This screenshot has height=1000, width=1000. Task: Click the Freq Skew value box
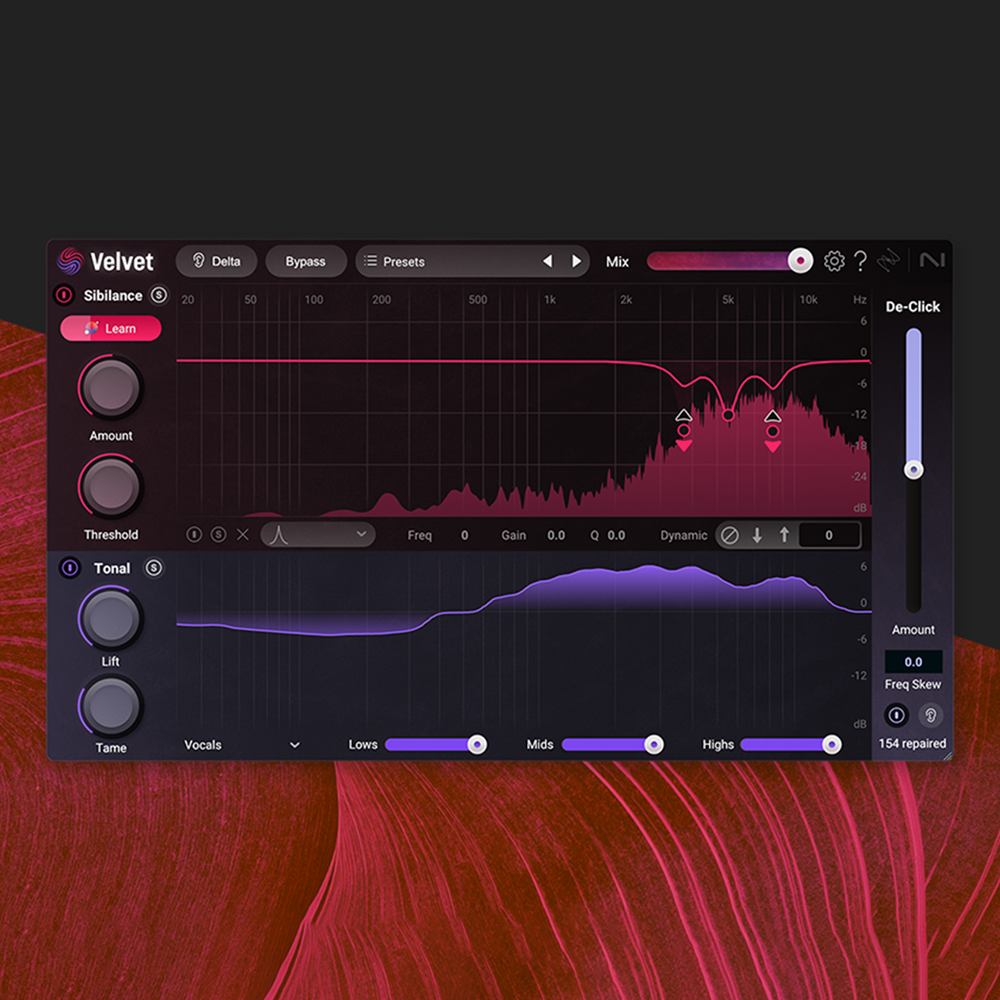[913, 661]
